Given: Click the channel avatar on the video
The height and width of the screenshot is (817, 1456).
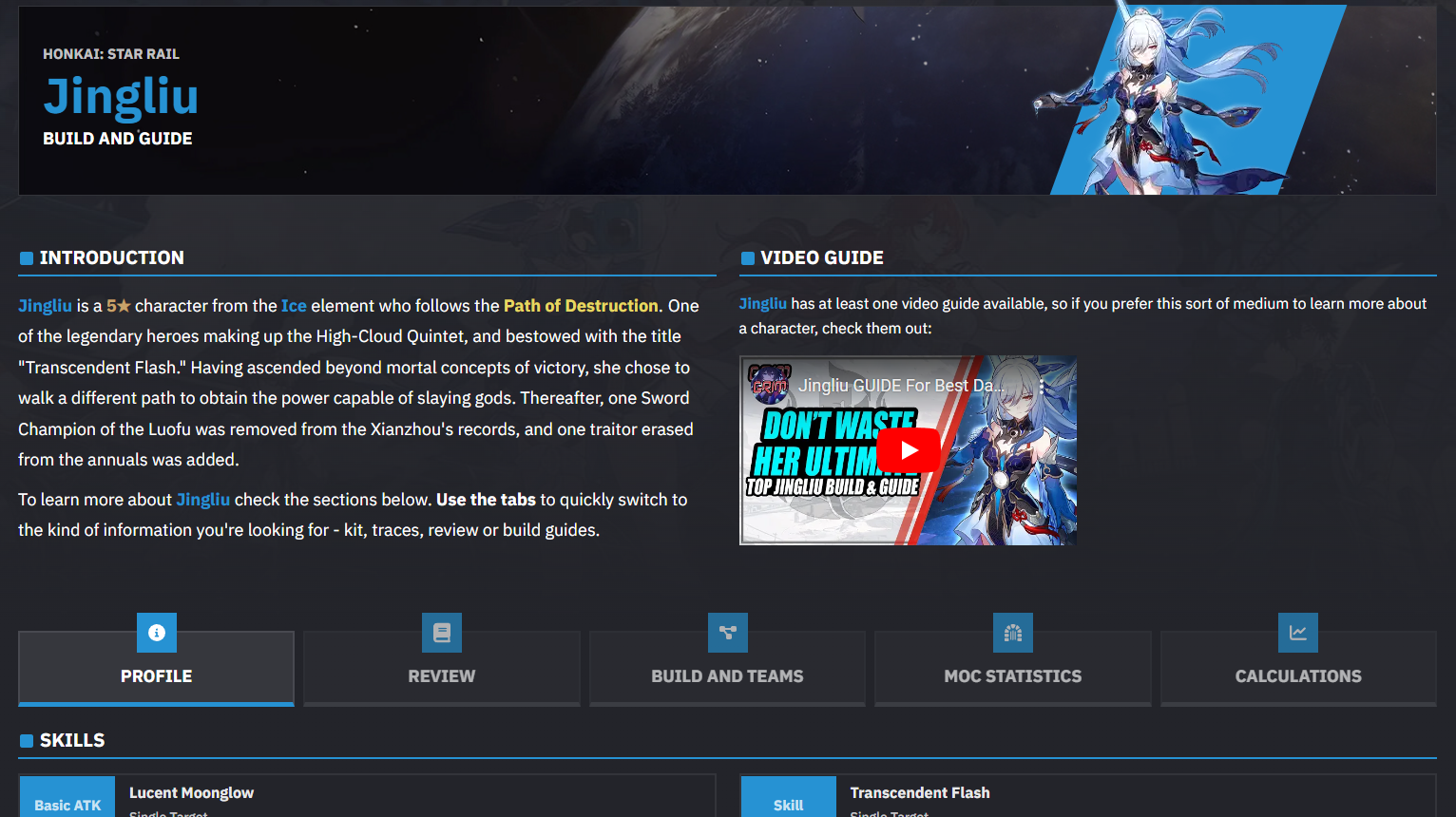Looking at the screenshot, I should click(x=769, y=385).
